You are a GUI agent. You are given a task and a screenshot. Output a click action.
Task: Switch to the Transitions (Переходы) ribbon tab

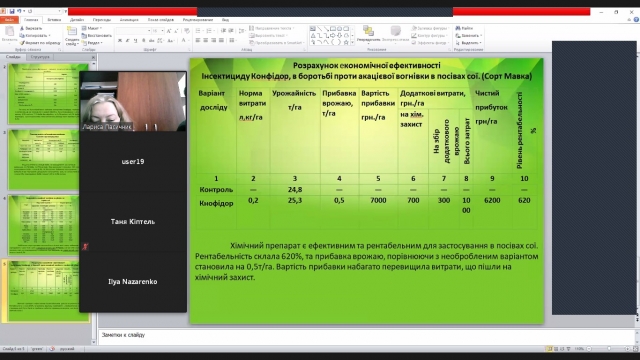tap(102, 20)
